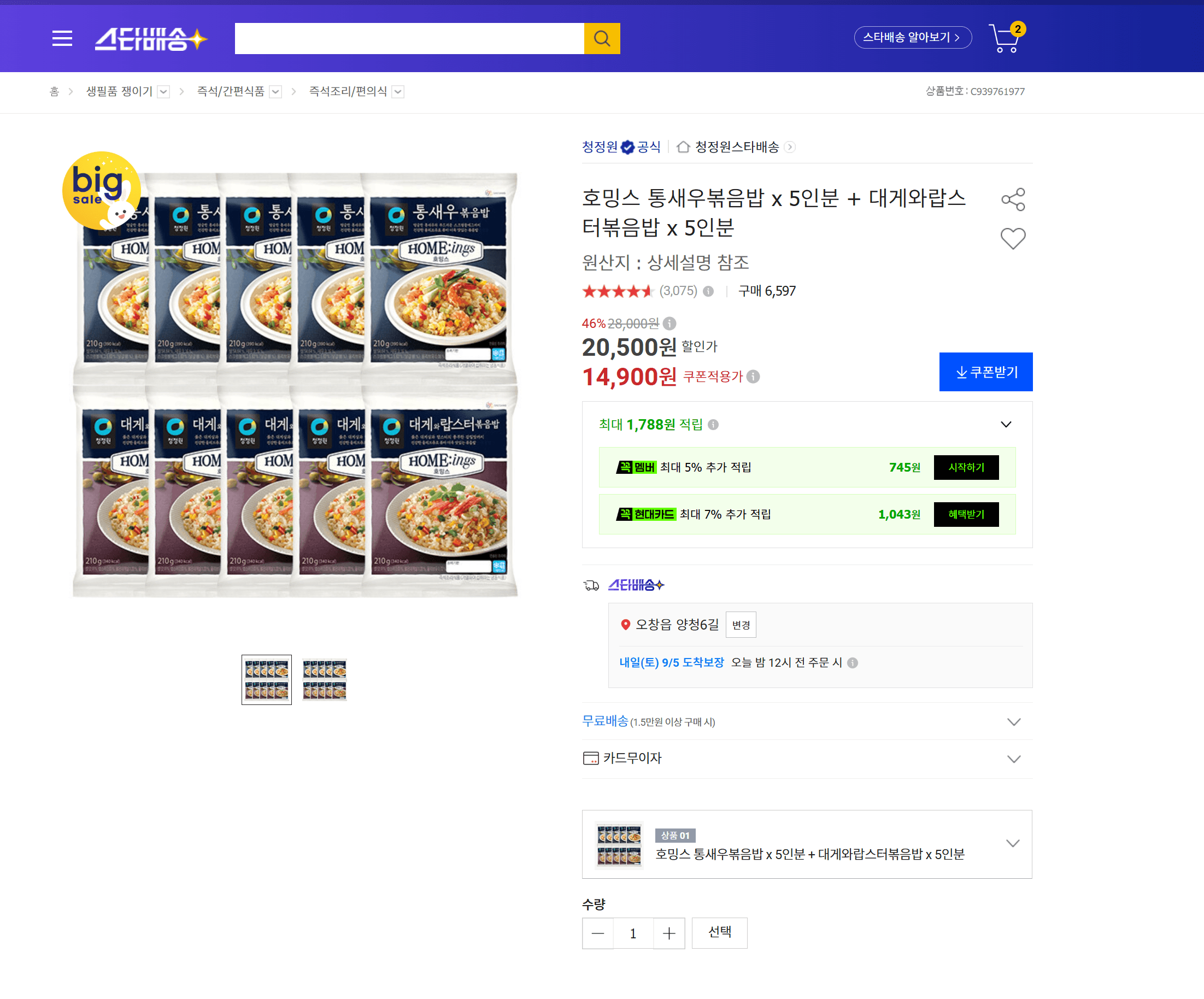Open 즉석조리/편의식 breadcrumb dropdown
This screenshot has width=1204, height=999.
[398, 92]
